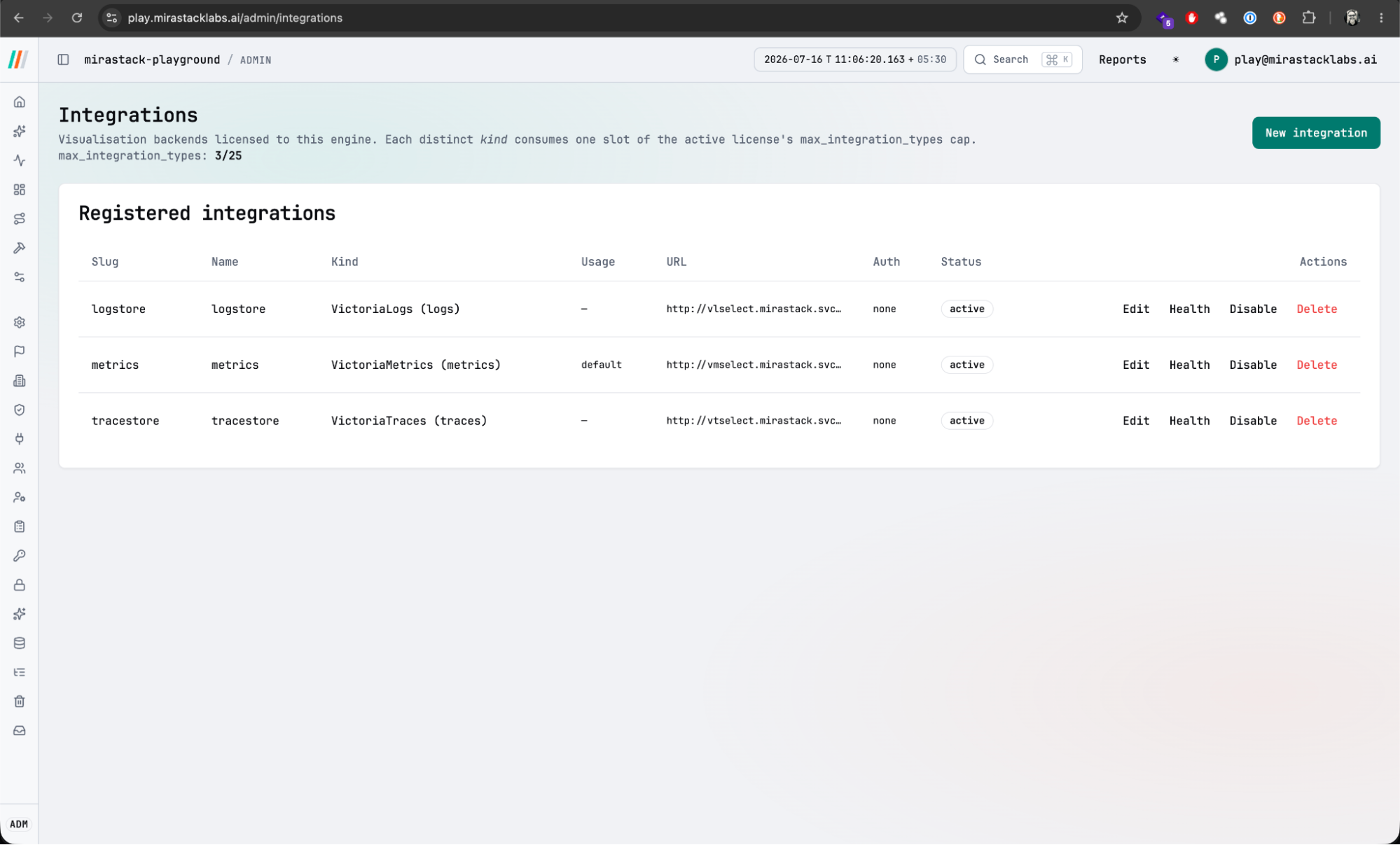Viewport: 1400px width, 845px height.
Task: Click the ADM badge at sidebar bottom
Action: click(x=19, y=824)
